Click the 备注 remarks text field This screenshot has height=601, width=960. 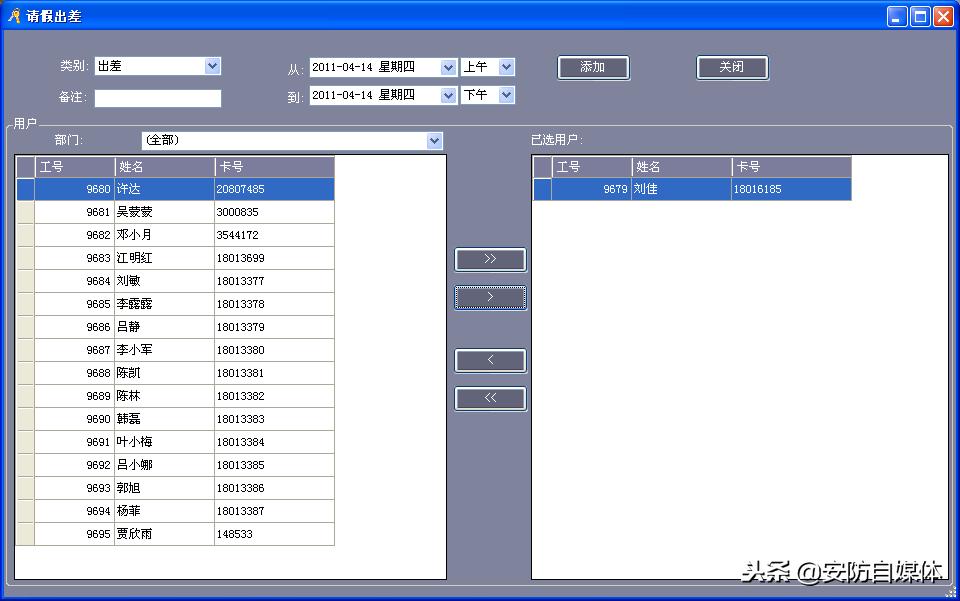point(158,98)
